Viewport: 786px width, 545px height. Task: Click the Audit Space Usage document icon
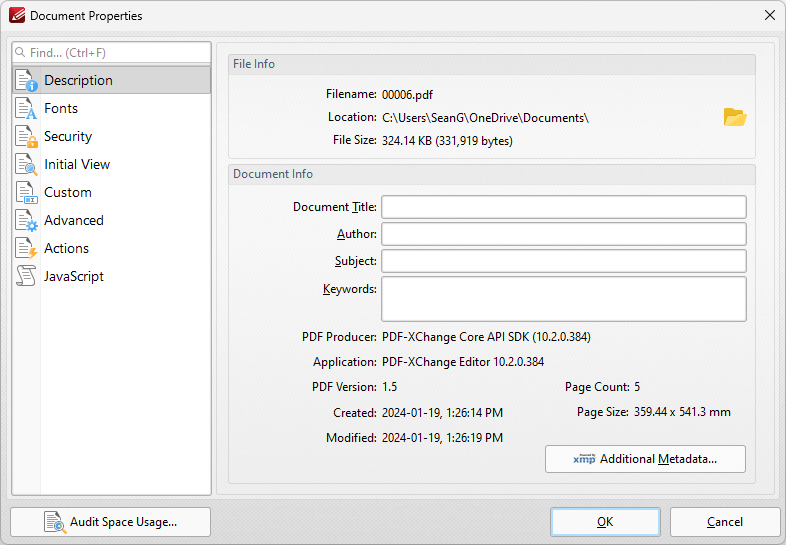click(x=55, y=522)
